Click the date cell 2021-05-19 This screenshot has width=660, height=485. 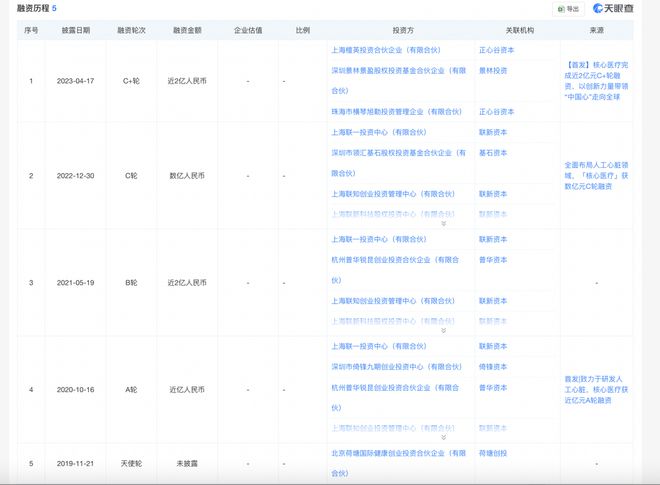pos(75,282)
